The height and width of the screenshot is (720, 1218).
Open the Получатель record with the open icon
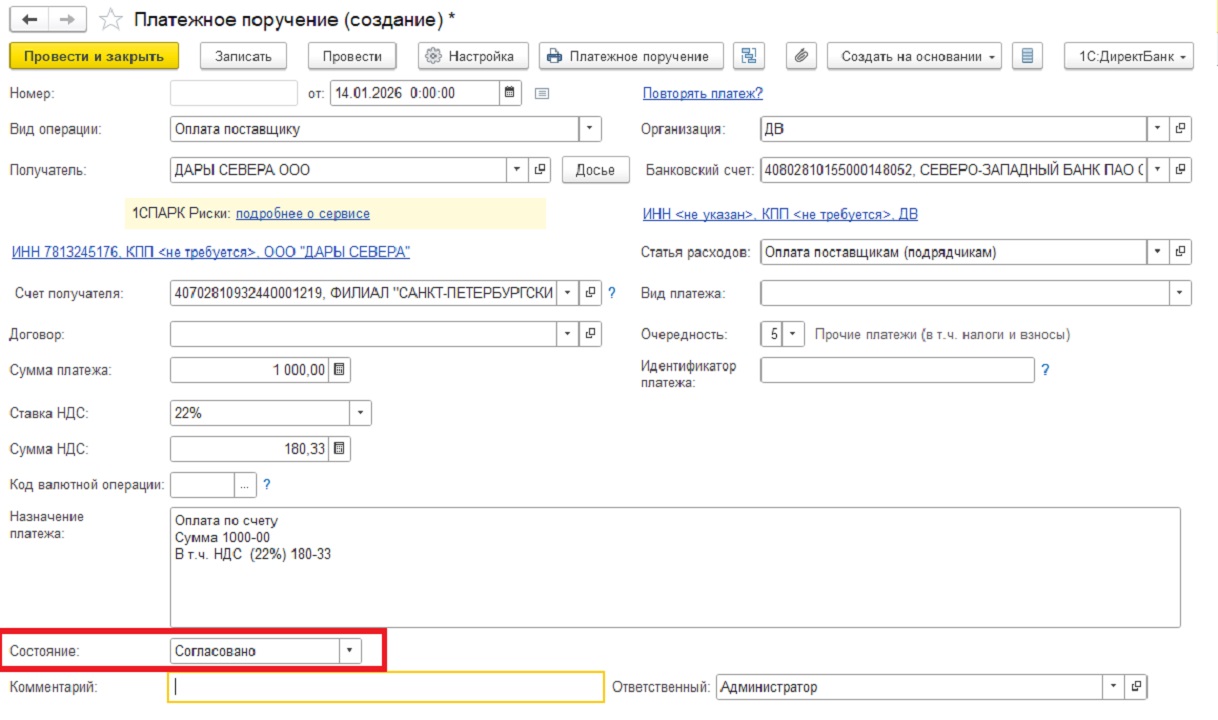click(540, 169)
